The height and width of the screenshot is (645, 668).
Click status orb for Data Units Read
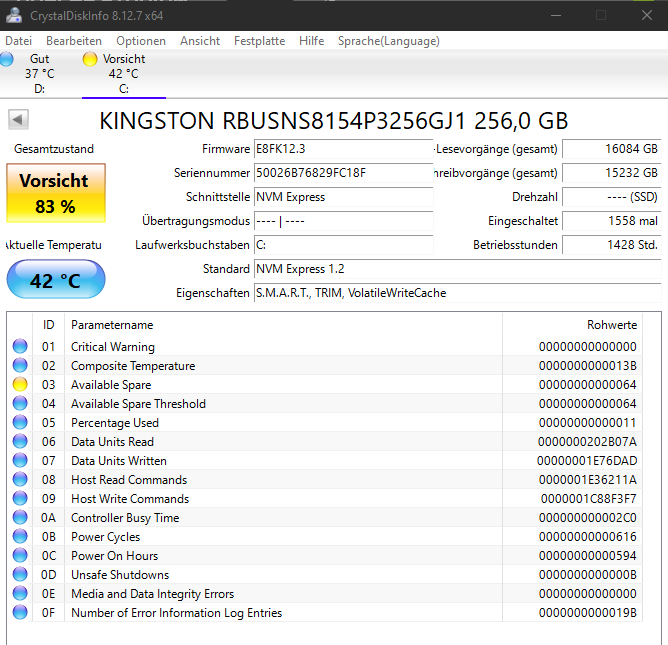click(x=20, y=441)
